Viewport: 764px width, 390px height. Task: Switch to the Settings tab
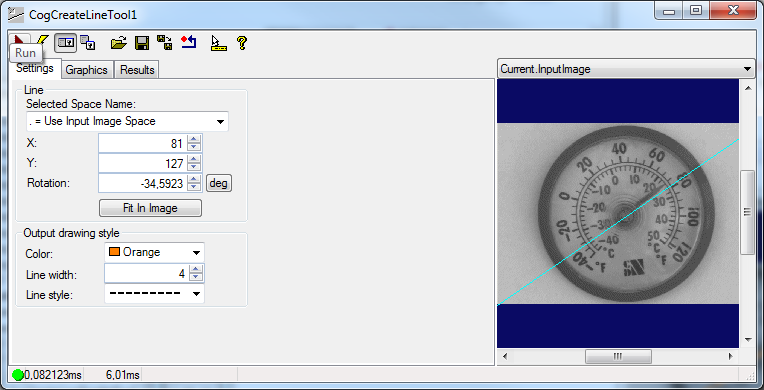click(35, 68)
